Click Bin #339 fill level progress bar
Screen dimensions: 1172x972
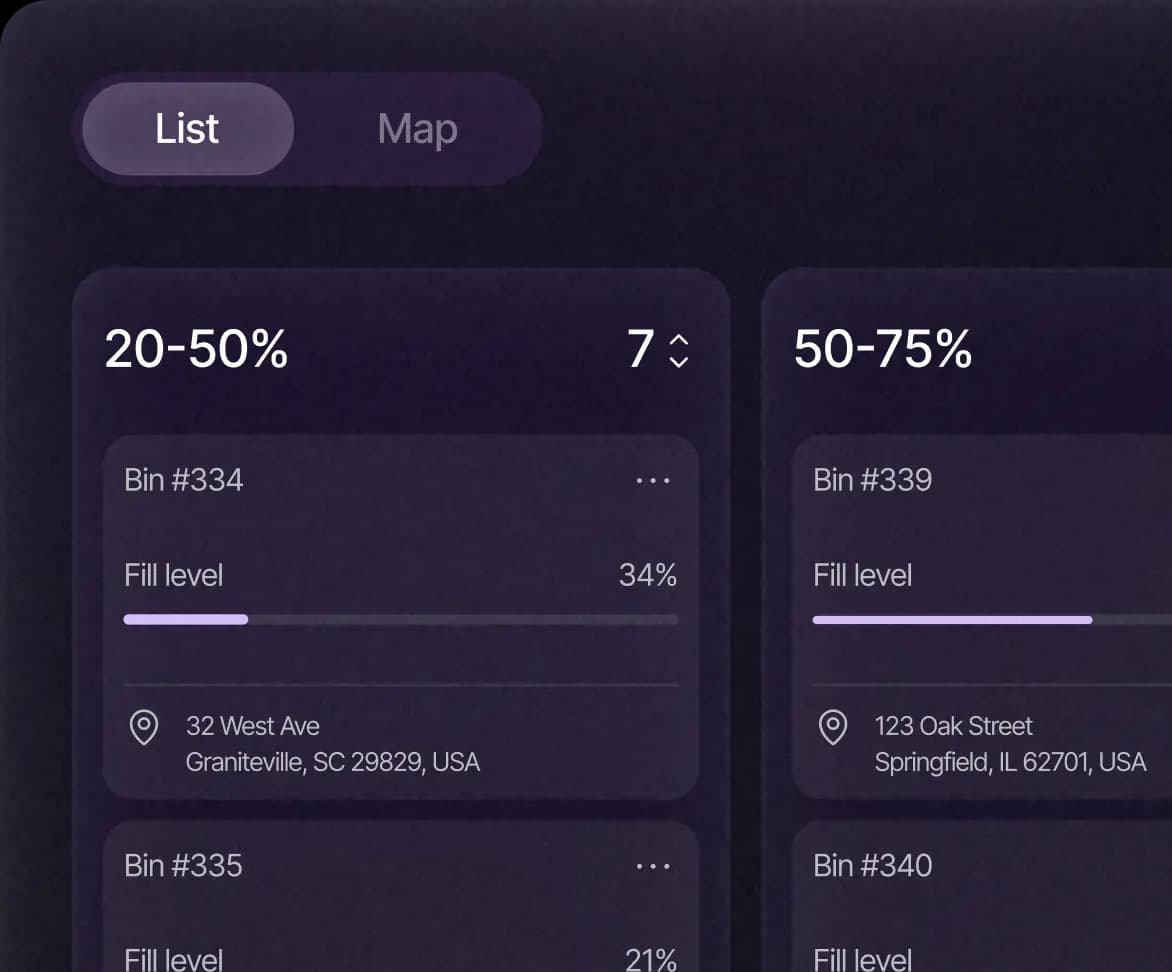[x=990, y=620]
